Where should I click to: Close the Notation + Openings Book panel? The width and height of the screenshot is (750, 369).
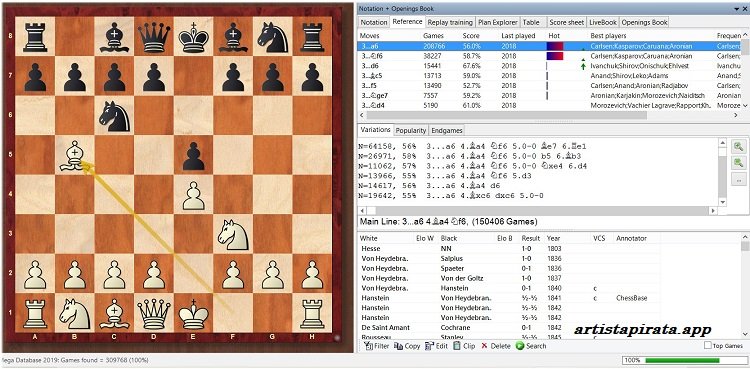pos(744,8)
